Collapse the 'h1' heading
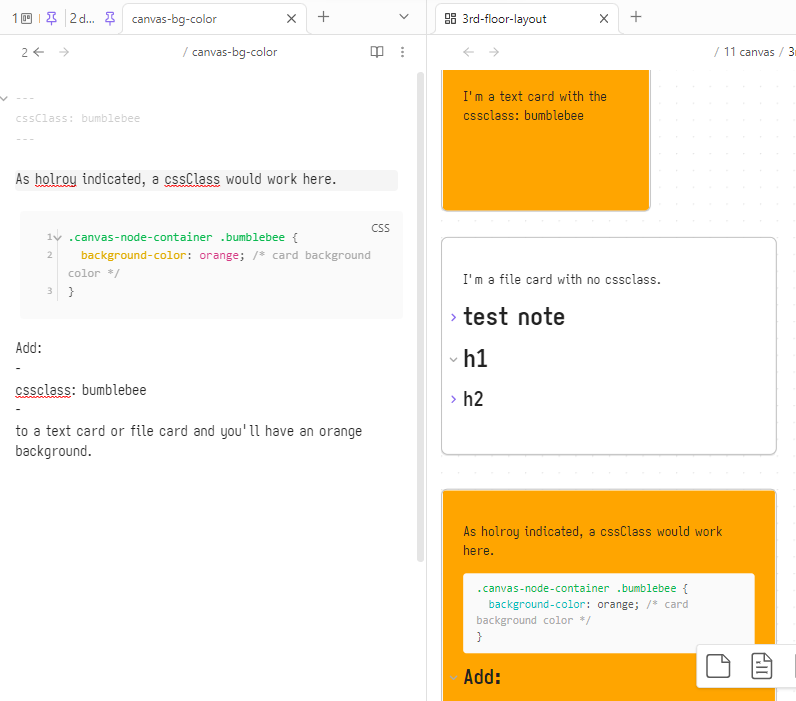Image resolution: width=796 pixels, height=701 pixels. pos(453,359)
